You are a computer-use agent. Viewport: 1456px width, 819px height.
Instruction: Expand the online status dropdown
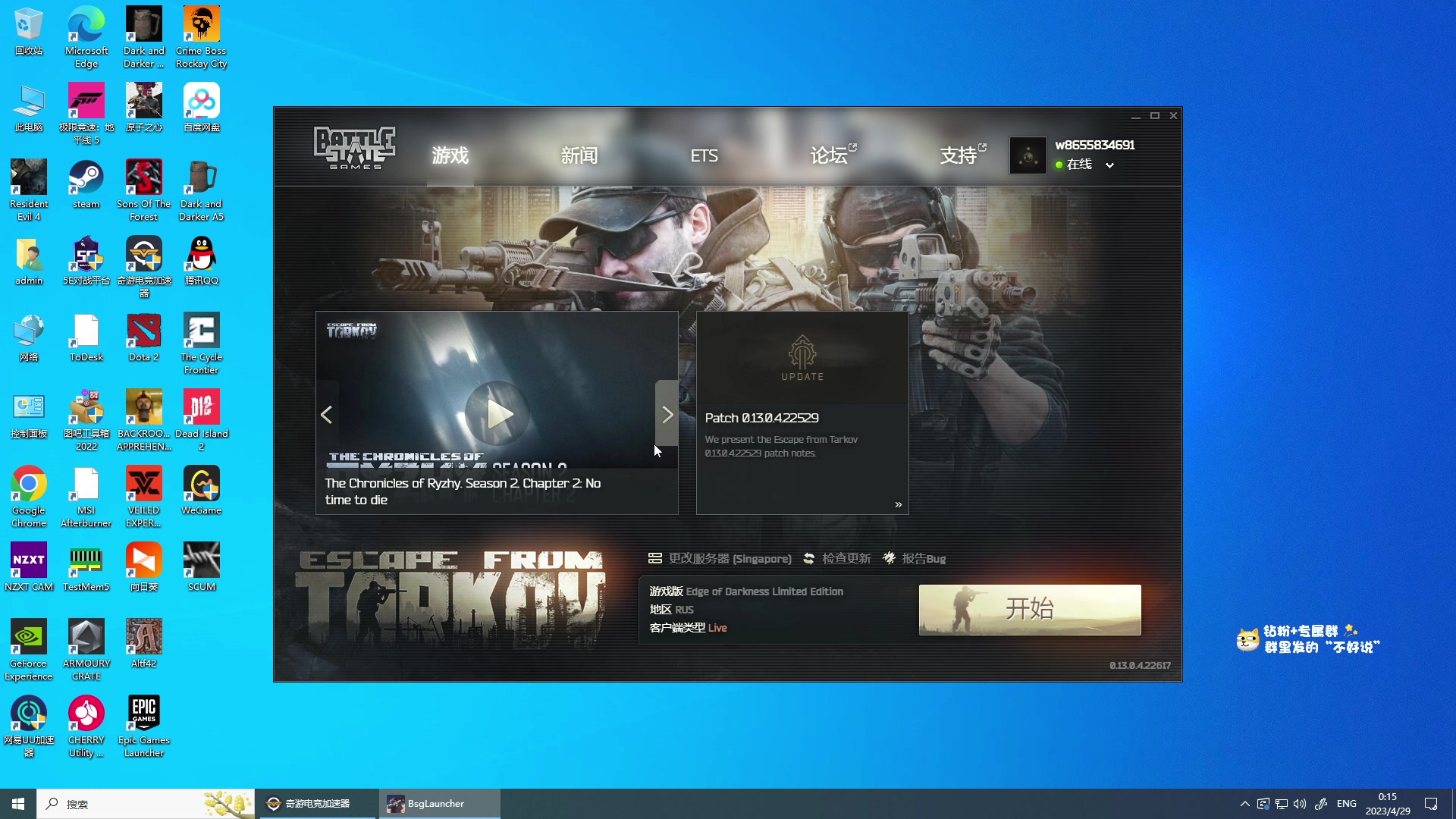(x=1109, y=165)
